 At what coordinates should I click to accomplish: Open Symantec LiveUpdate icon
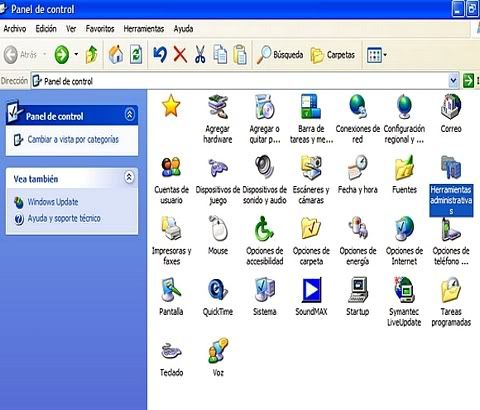[404, 289]
